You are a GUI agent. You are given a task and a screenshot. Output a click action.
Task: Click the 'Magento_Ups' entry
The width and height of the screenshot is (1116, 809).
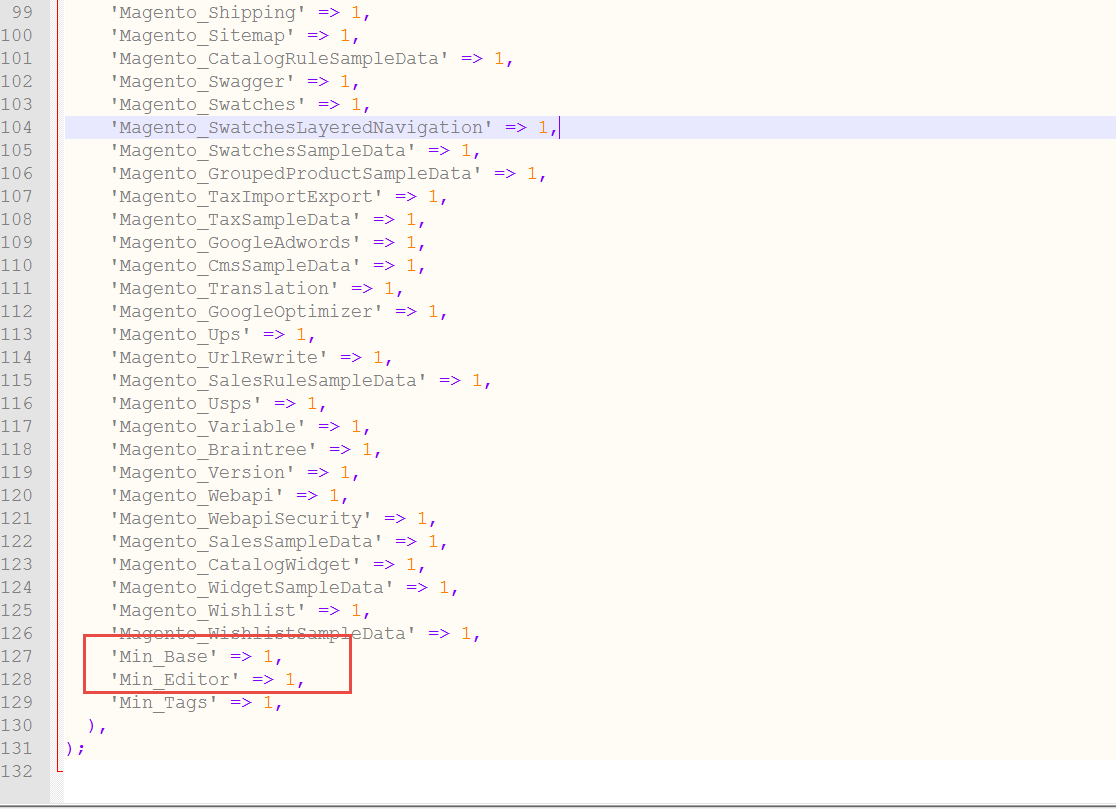coord(213,334)
